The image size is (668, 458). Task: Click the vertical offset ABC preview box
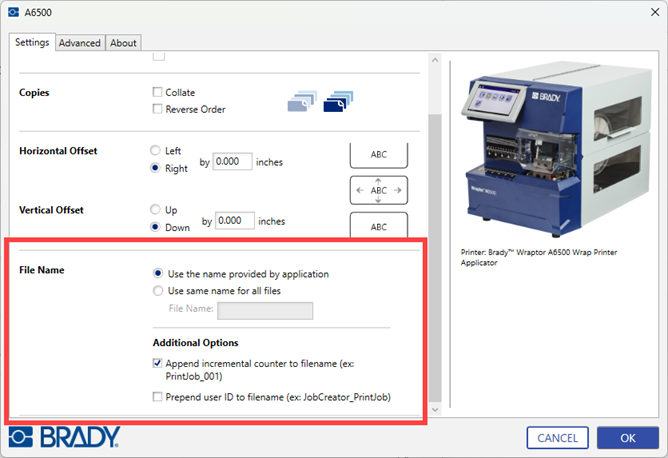[379, 226]
